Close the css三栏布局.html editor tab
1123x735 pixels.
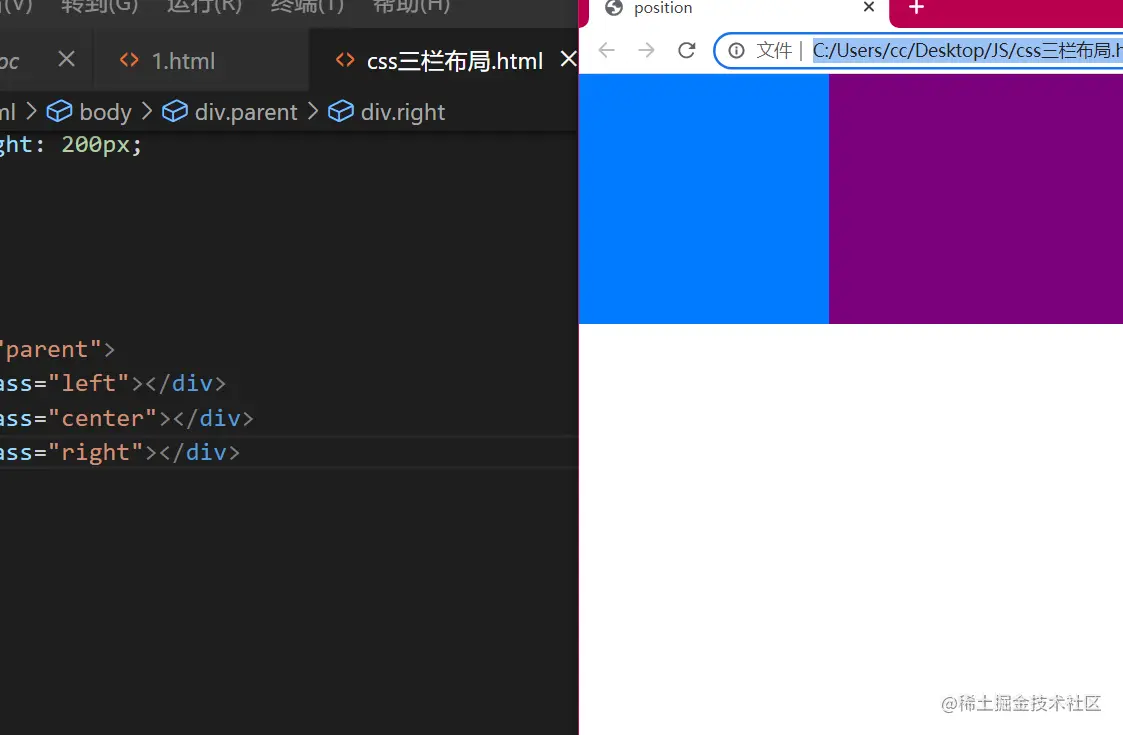[x=568, y=59]
